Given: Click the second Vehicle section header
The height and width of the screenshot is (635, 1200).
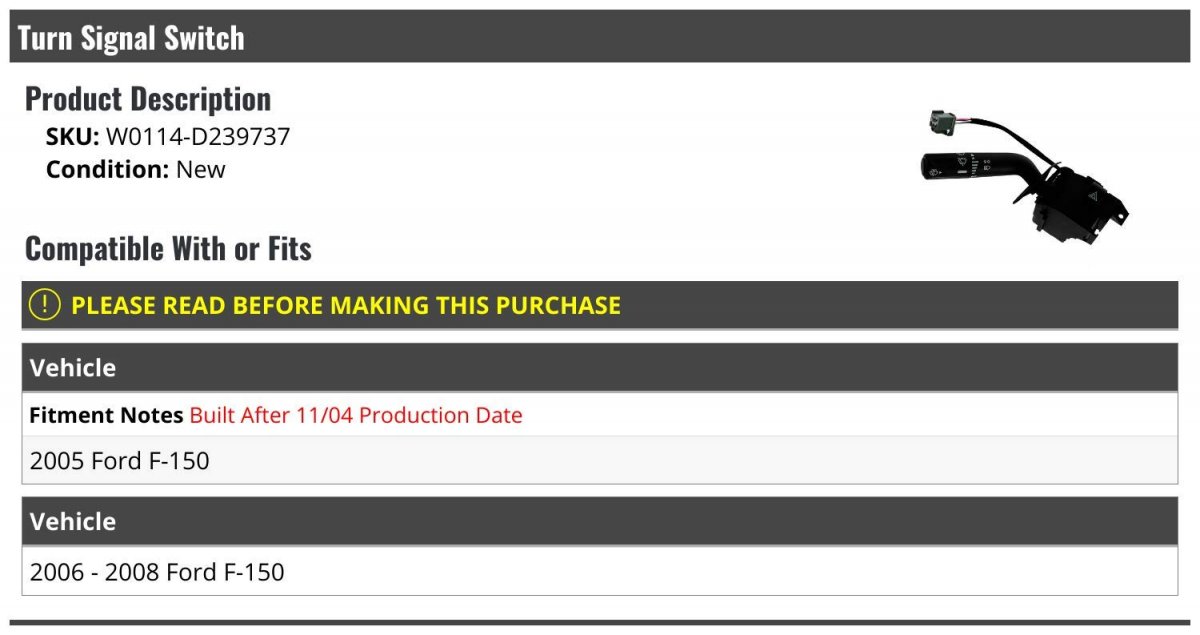Looking at the screenshot, I should [x=600, y=521].
